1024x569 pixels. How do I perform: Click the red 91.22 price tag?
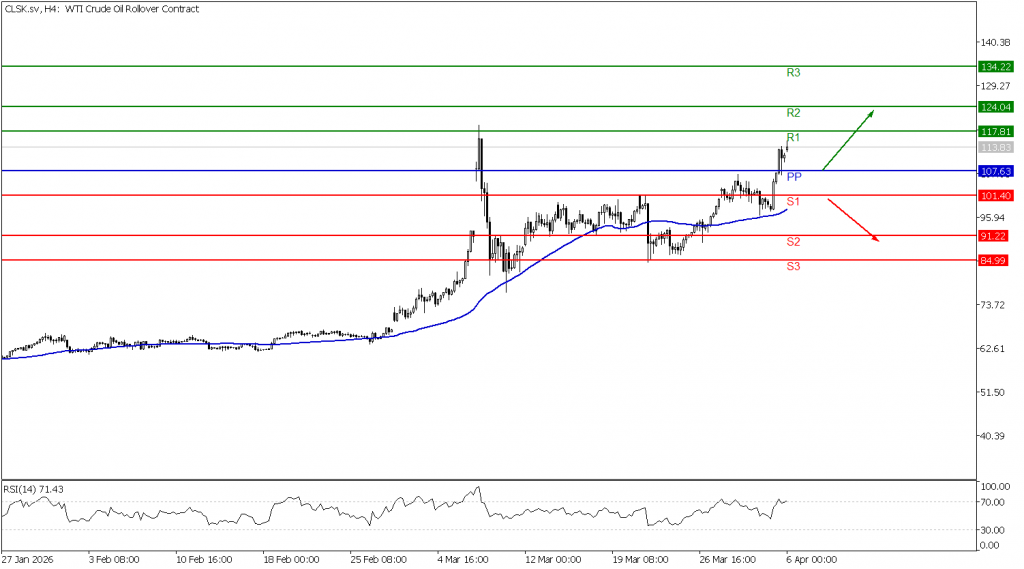click(x=993, y=236)
